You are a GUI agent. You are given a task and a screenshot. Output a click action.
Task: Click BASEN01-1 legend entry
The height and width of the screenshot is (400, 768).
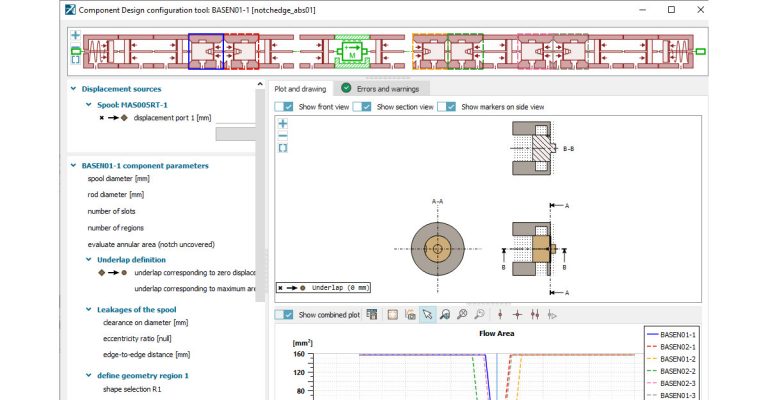671,335
